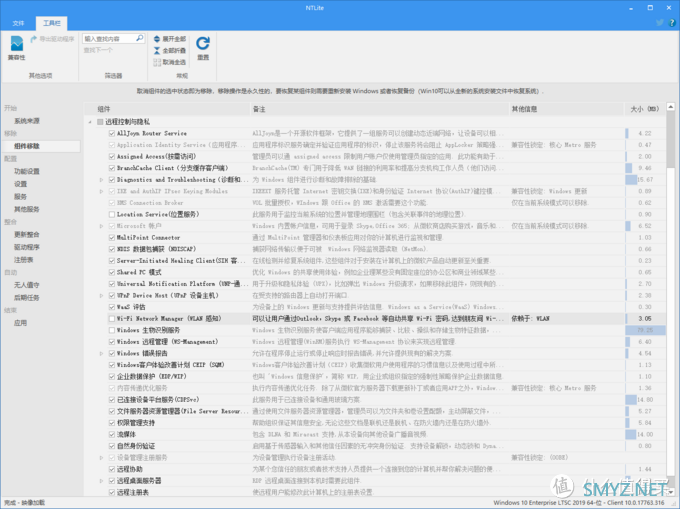Check the Location Service checkbox

click(x=112, y=214)
